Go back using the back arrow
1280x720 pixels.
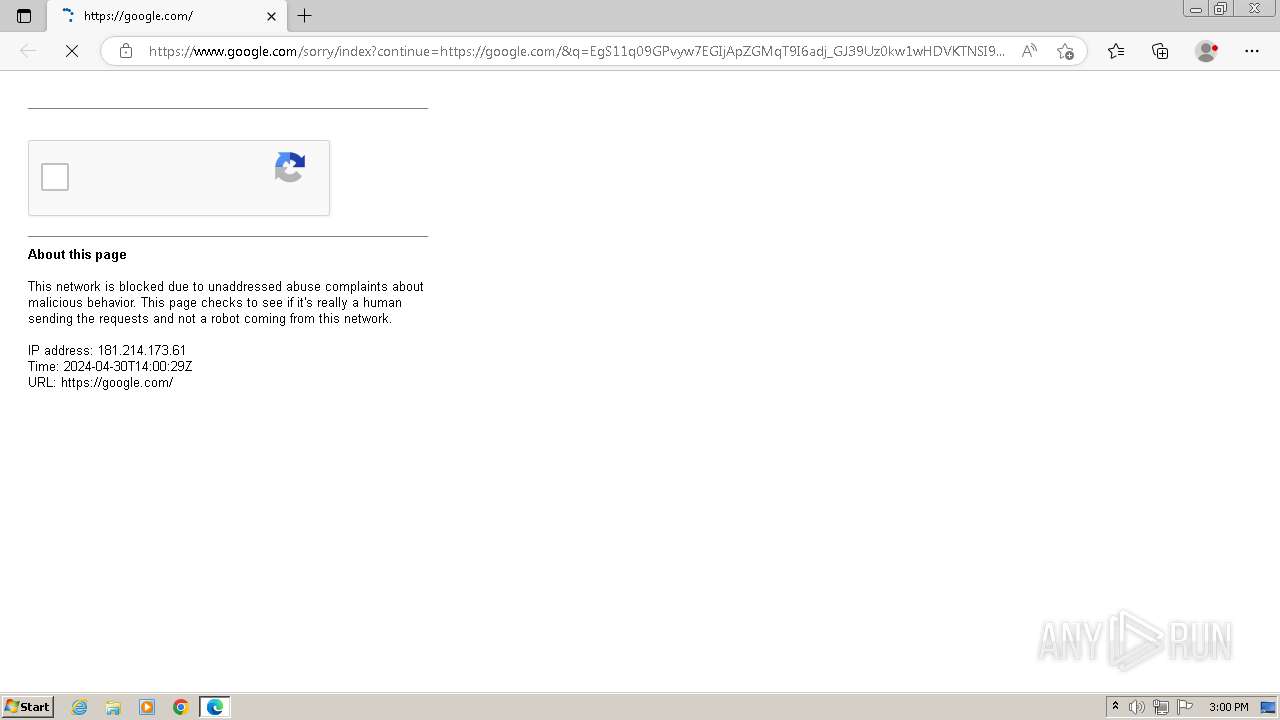pos(28,51)
